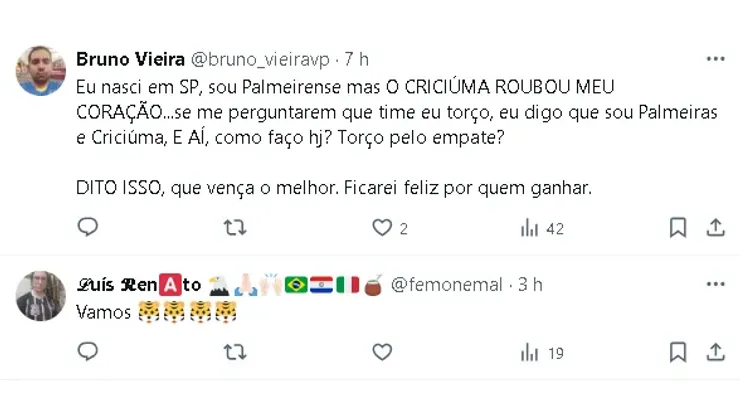Screen dimensions: 740x416
Task: Share Bruno Vieira's tweet
Action: (716, 228)
